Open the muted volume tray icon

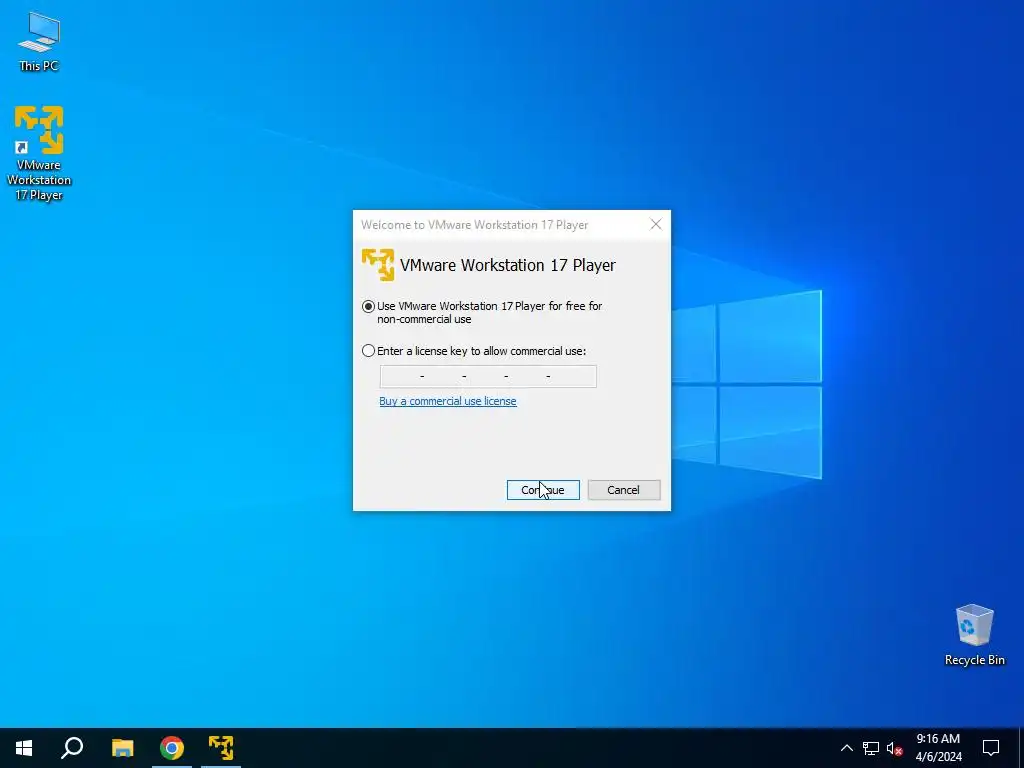coord(895,748)
